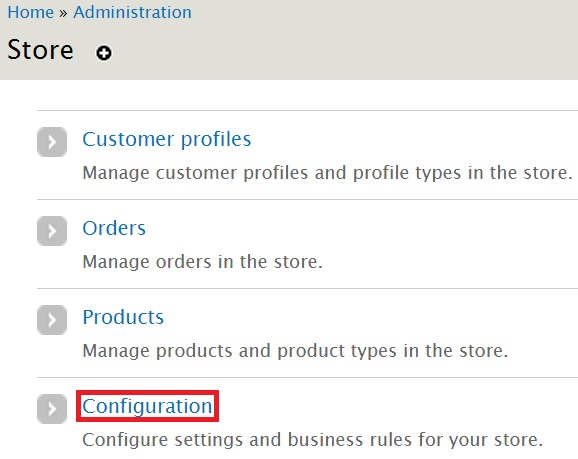Click the divider line between Products and Configuration
Screen dimensions: 578x459
307,378
